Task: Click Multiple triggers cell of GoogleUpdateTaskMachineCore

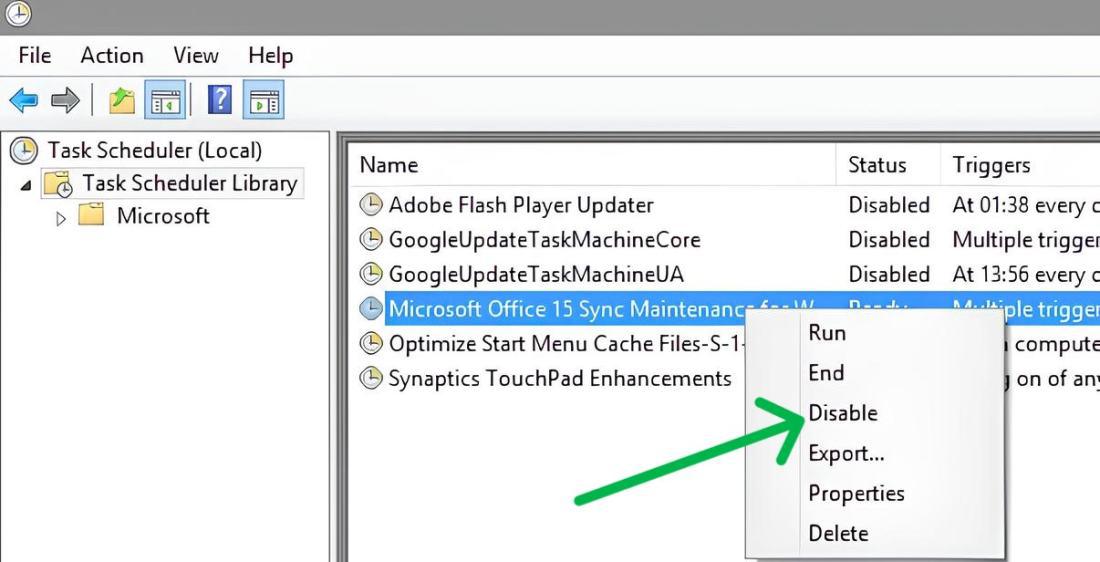Action: 1026,240
